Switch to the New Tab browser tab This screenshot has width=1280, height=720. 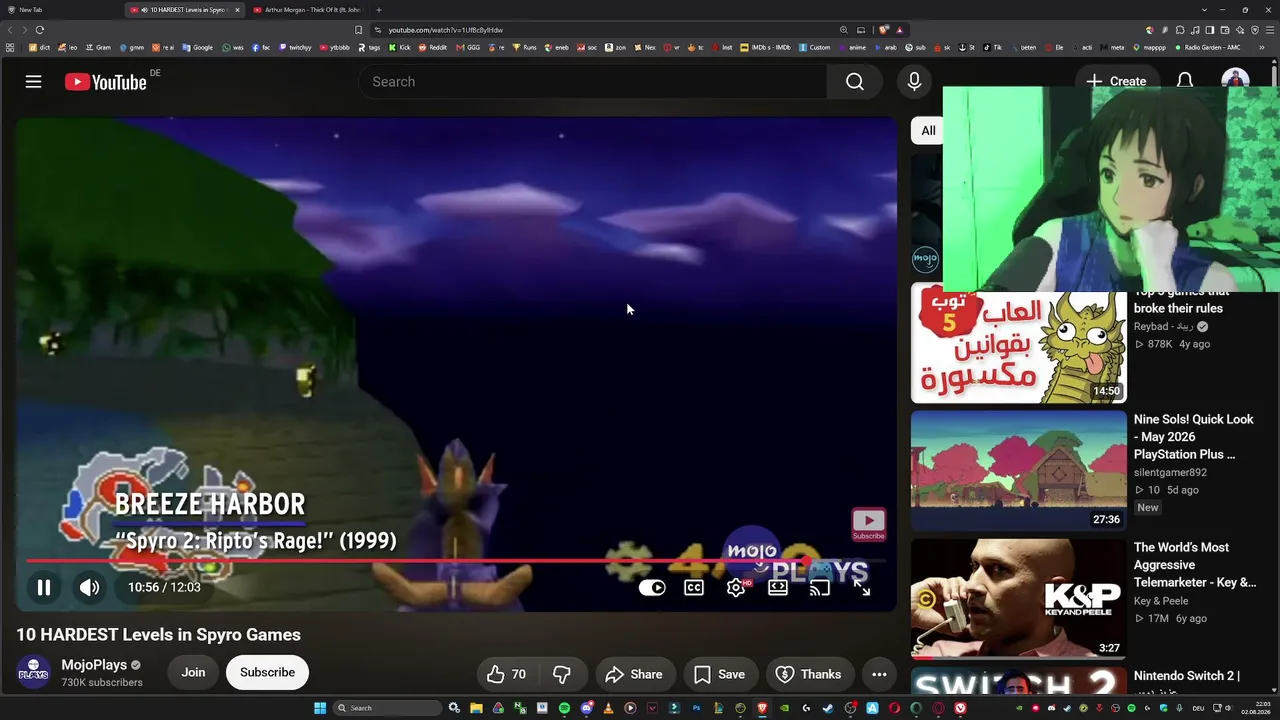coord(60,10)
